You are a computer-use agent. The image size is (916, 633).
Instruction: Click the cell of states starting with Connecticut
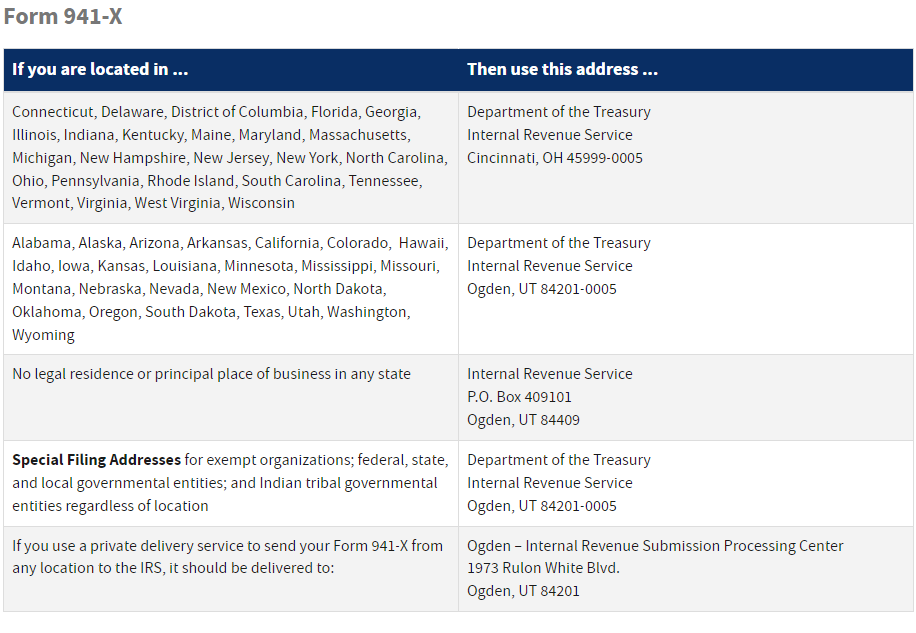tap(230, 157)
